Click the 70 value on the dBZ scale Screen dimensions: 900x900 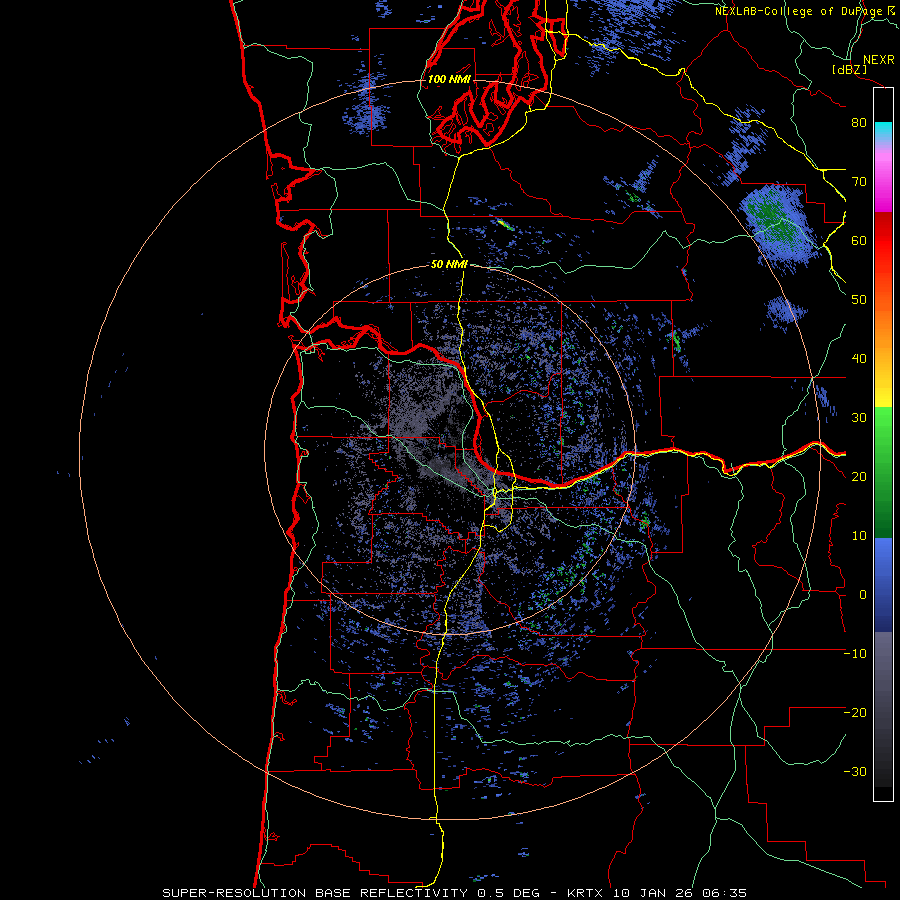(x=859, y=182)
